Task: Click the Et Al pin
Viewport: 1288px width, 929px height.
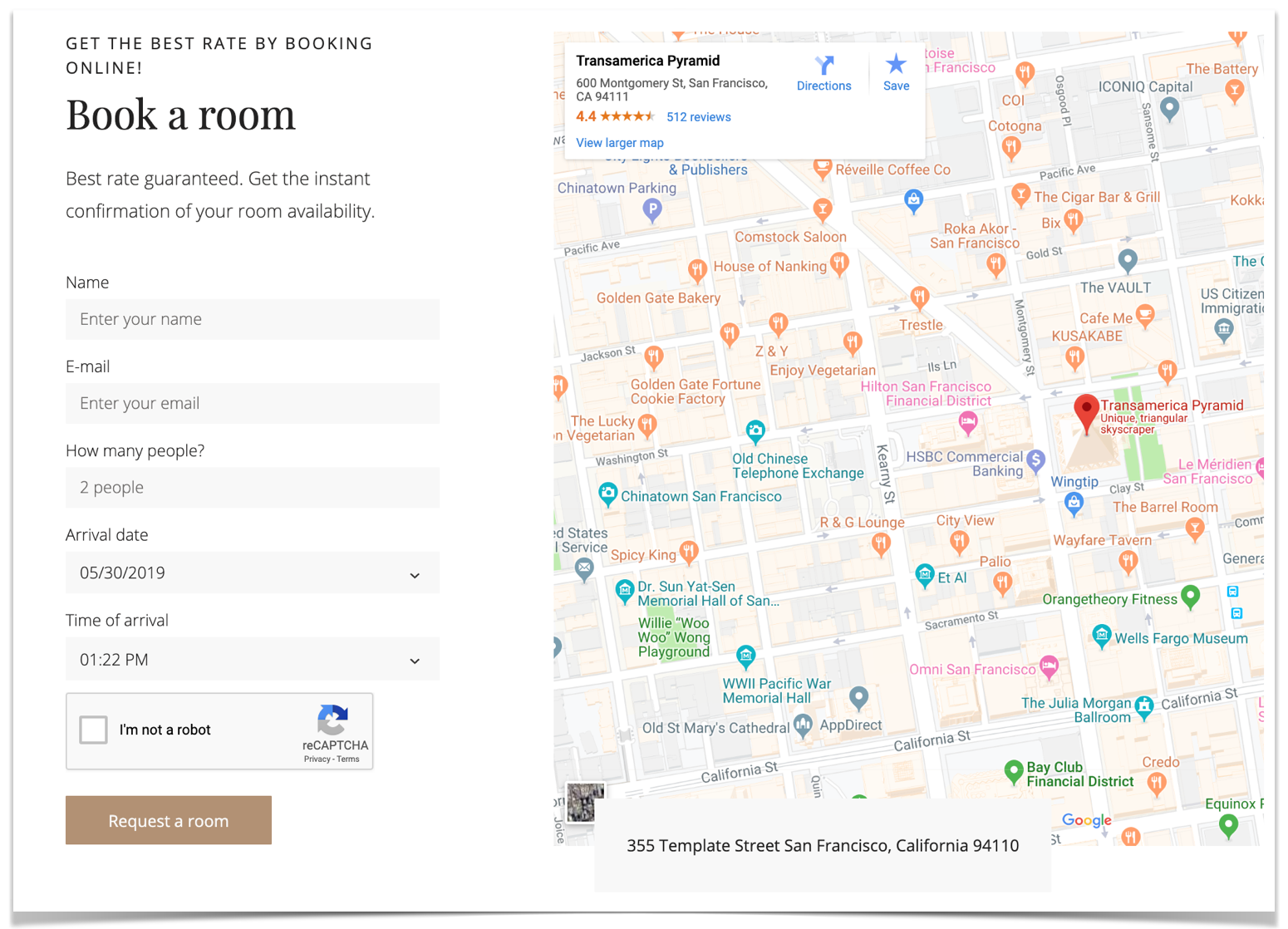Action: point(925,575)
